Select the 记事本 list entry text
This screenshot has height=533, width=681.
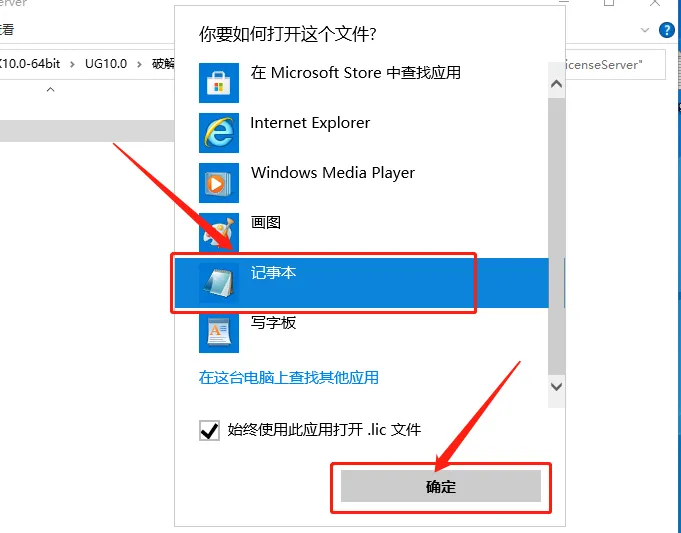pyautogui.click(x=273, y=272)
